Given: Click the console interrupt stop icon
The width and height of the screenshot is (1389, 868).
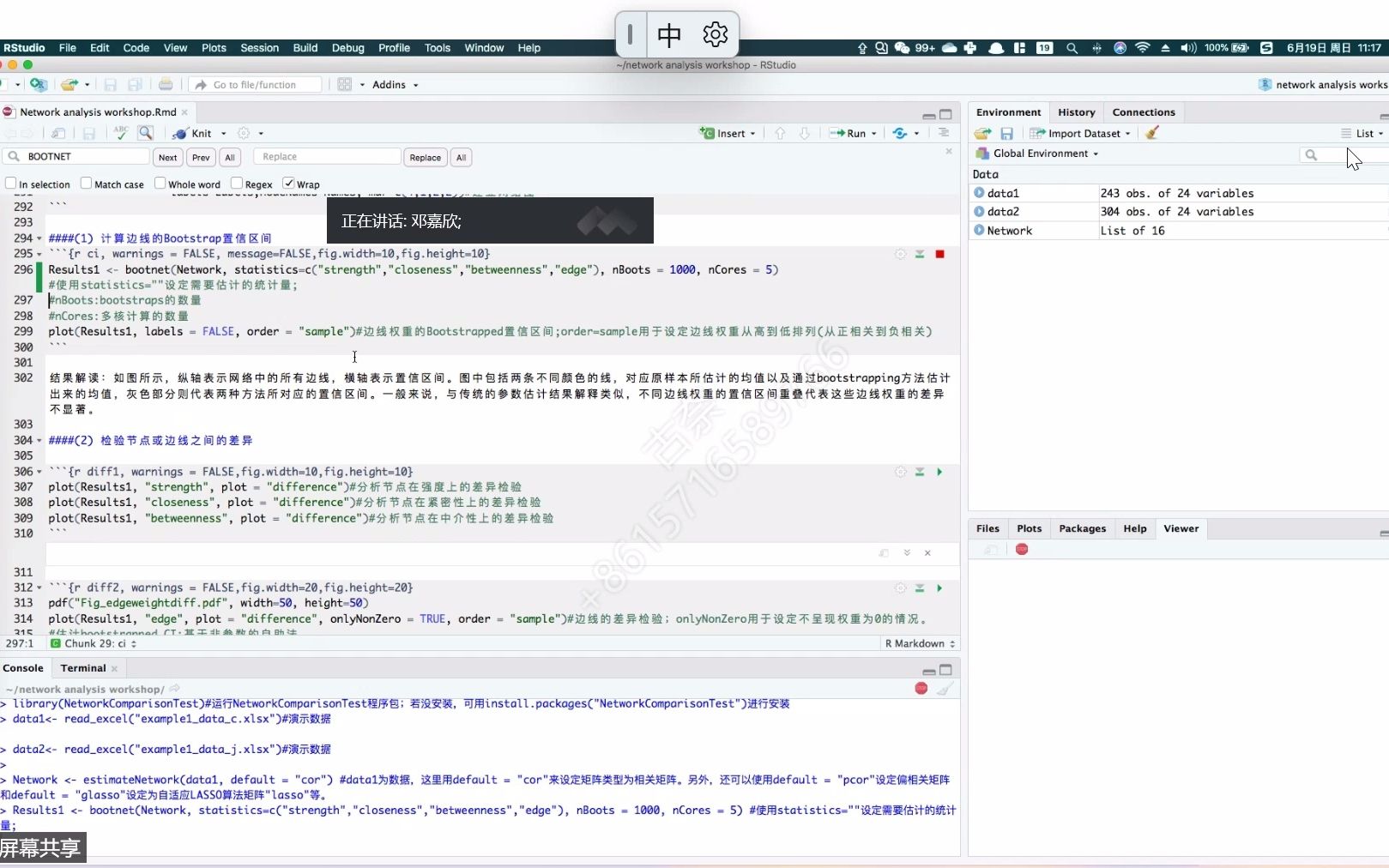Looking at the screenshot, I should coord(921,688).
